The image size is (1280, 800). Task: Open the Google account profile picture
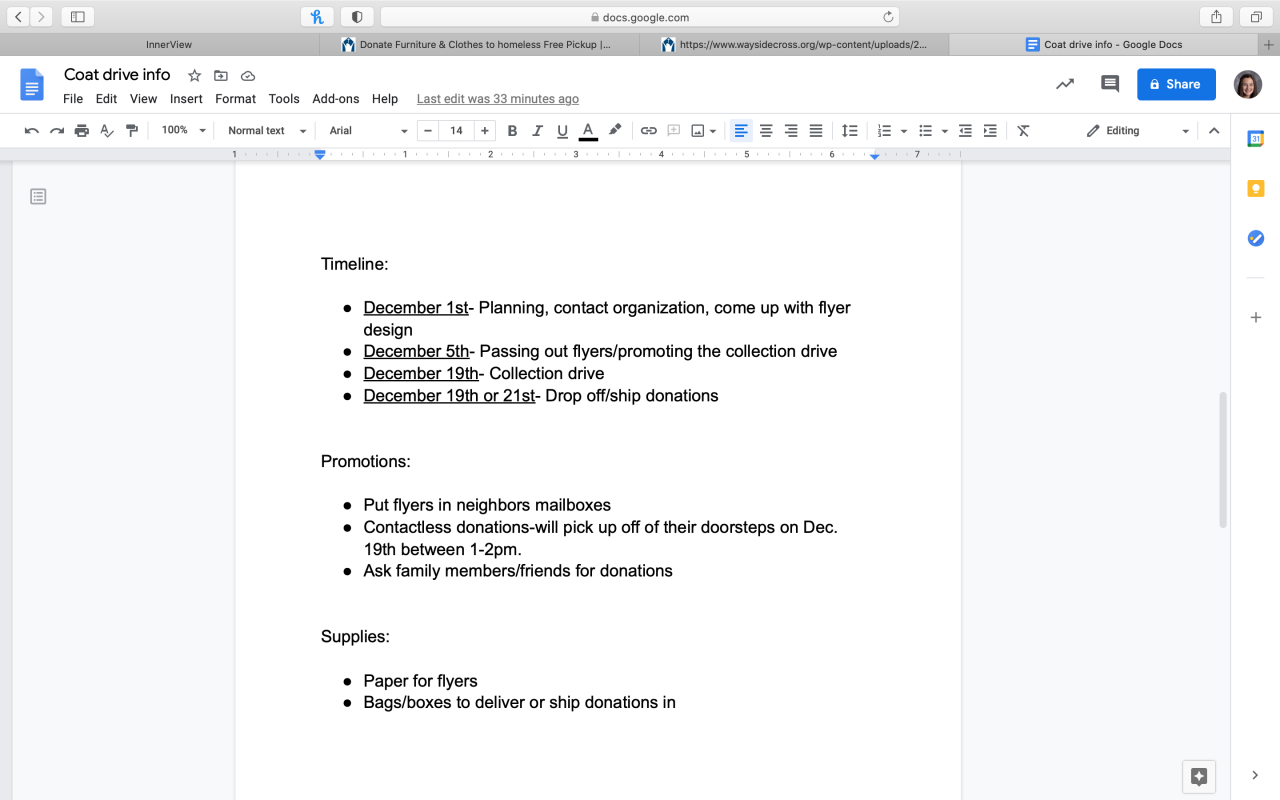[x=1248, y=84]
